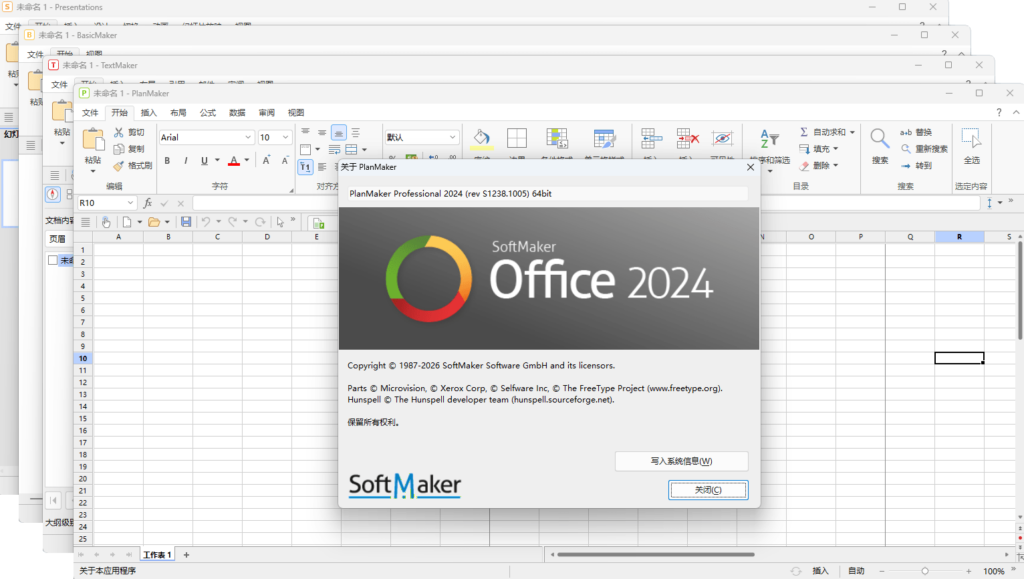This screenshot has width=1024, height=579.
Task: Open the Sort and Filter A-Z icon
Action: 769,138
